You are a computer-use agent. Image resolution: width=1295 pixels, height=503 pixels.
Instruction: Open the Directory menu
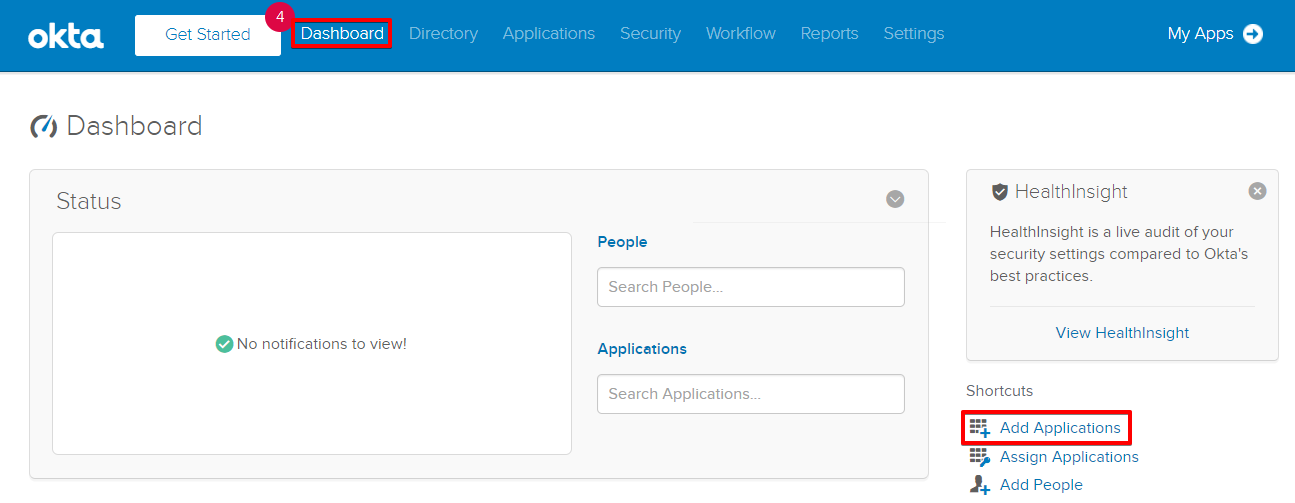pos(443,34)
